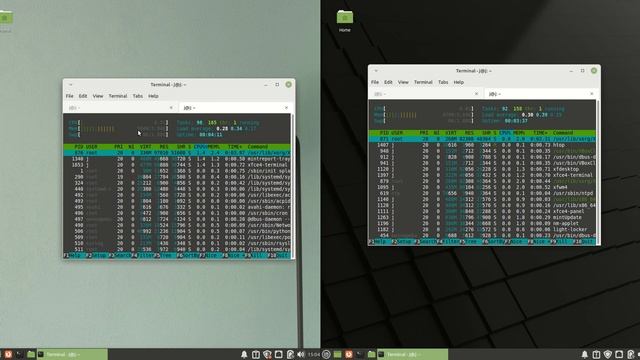Open window menu icon in dark-desktop Terminal titlebar

[376, 71]
